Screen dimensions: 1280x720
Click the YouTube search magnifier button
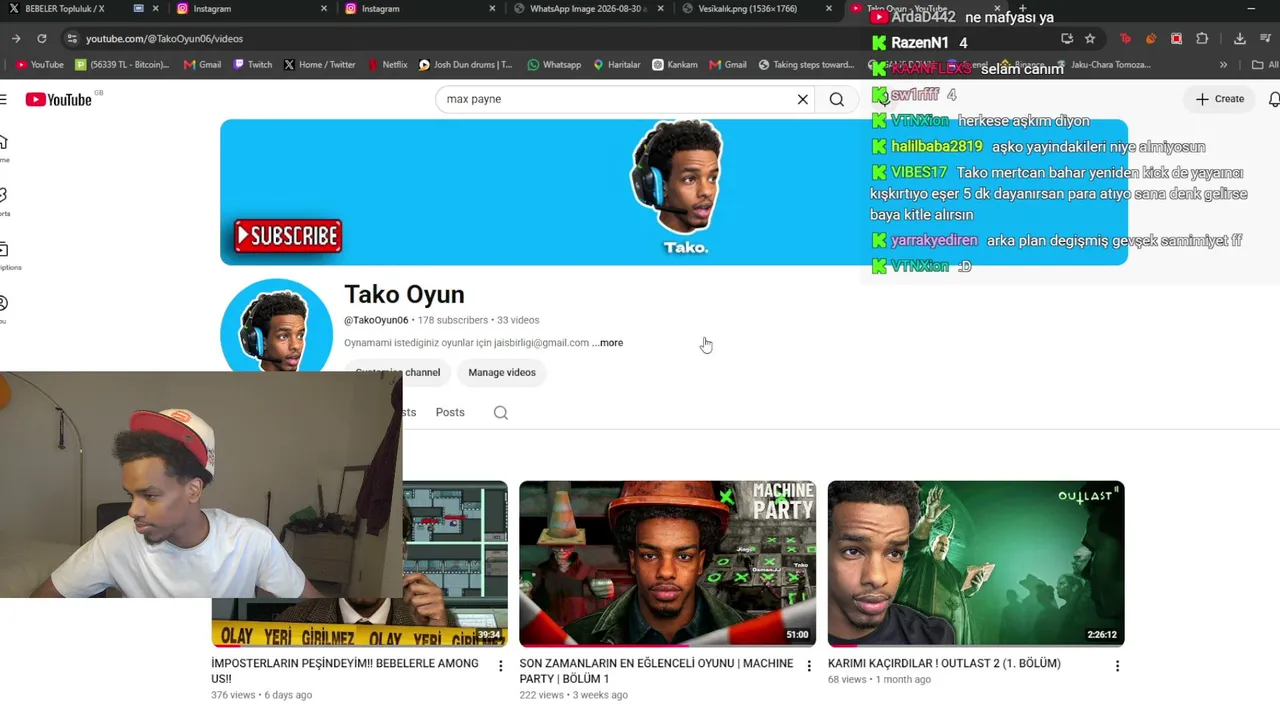tap(837, 99)
